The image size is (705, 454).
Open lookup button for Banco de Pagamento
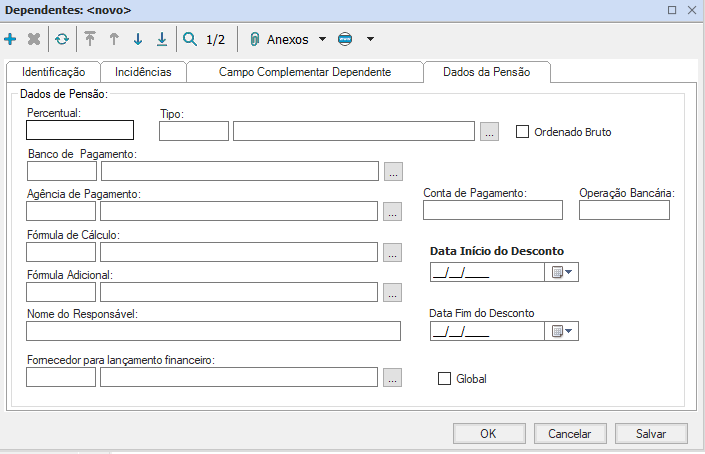[x=392, y=171]
